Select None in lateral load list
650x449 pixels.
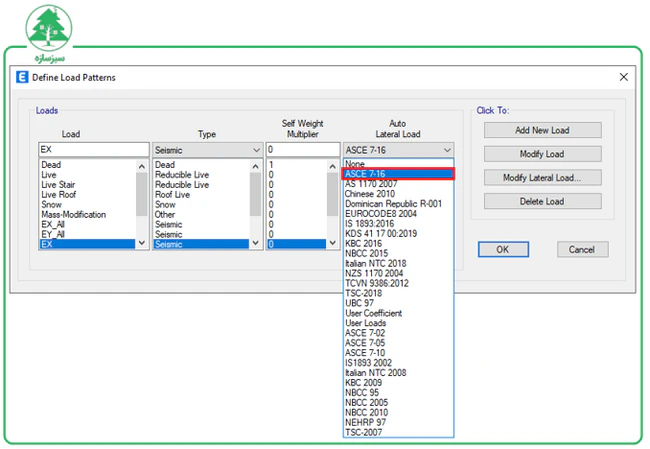click(x=398, y=163)
